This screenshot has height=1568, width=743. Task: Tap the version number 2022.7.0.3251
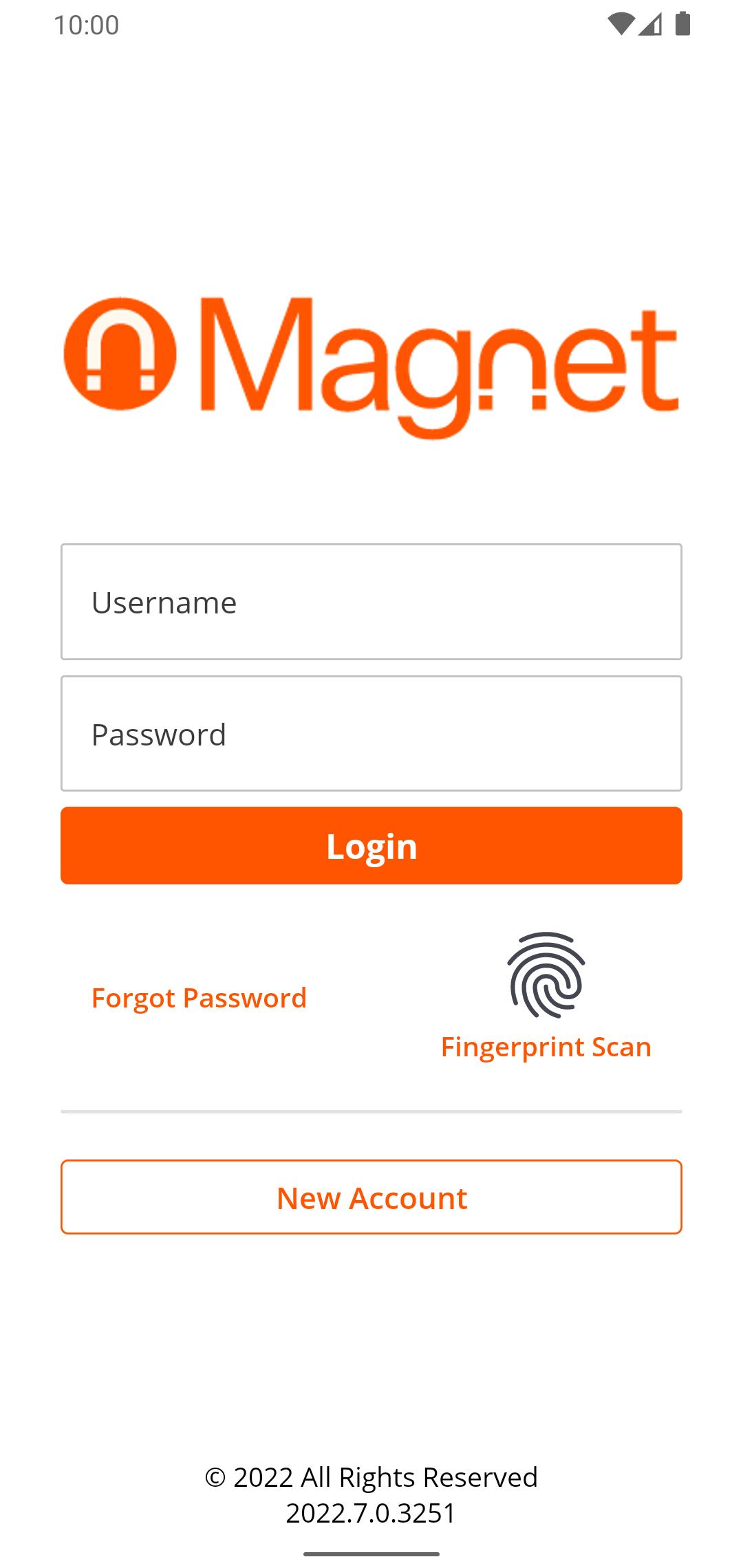371,1513
